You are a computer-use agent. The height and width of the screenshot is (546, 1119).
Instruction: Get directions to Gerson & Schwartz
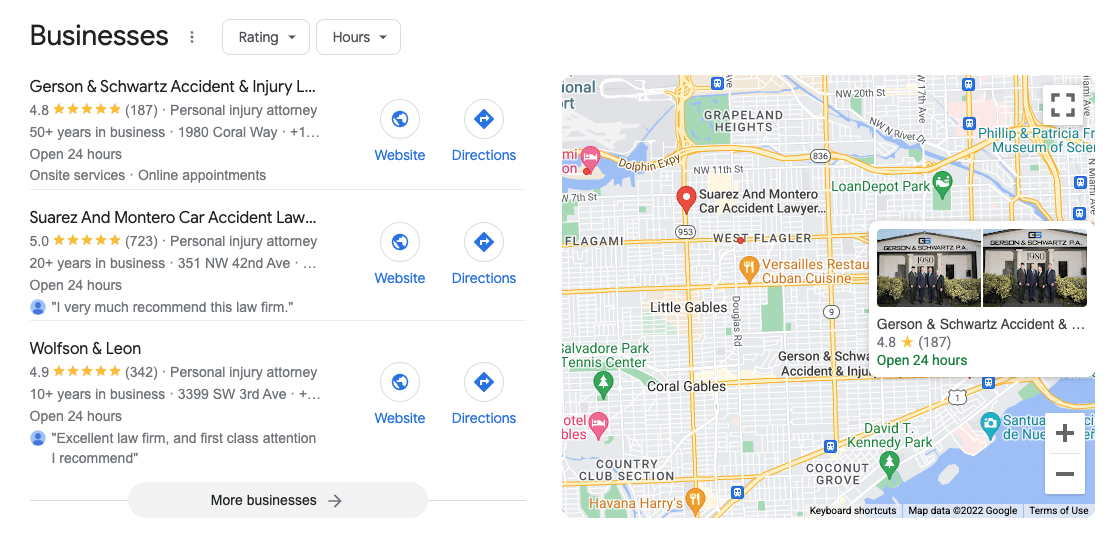point(484,119)
